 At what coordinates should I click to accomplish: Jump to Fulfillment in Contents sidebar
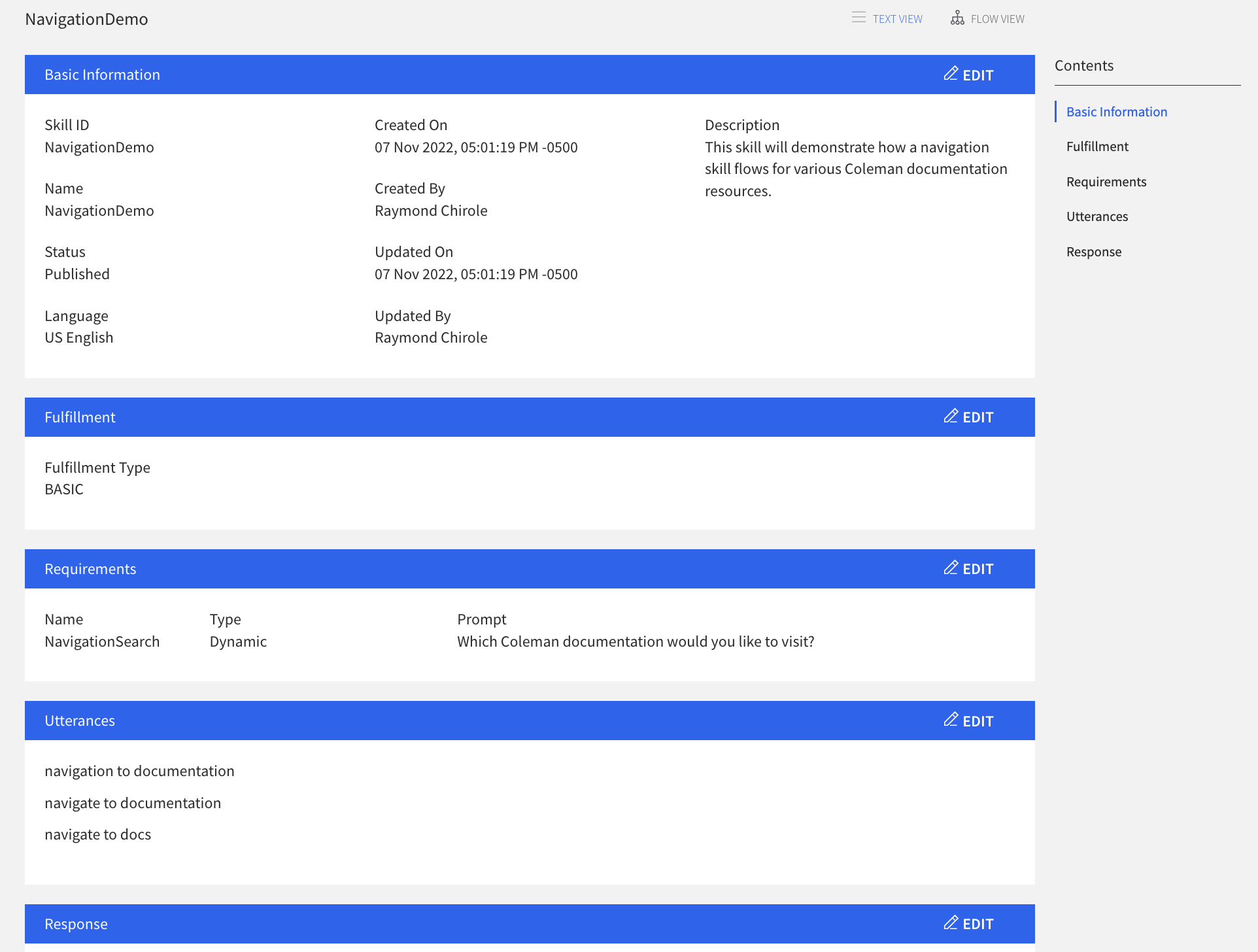1097,146
